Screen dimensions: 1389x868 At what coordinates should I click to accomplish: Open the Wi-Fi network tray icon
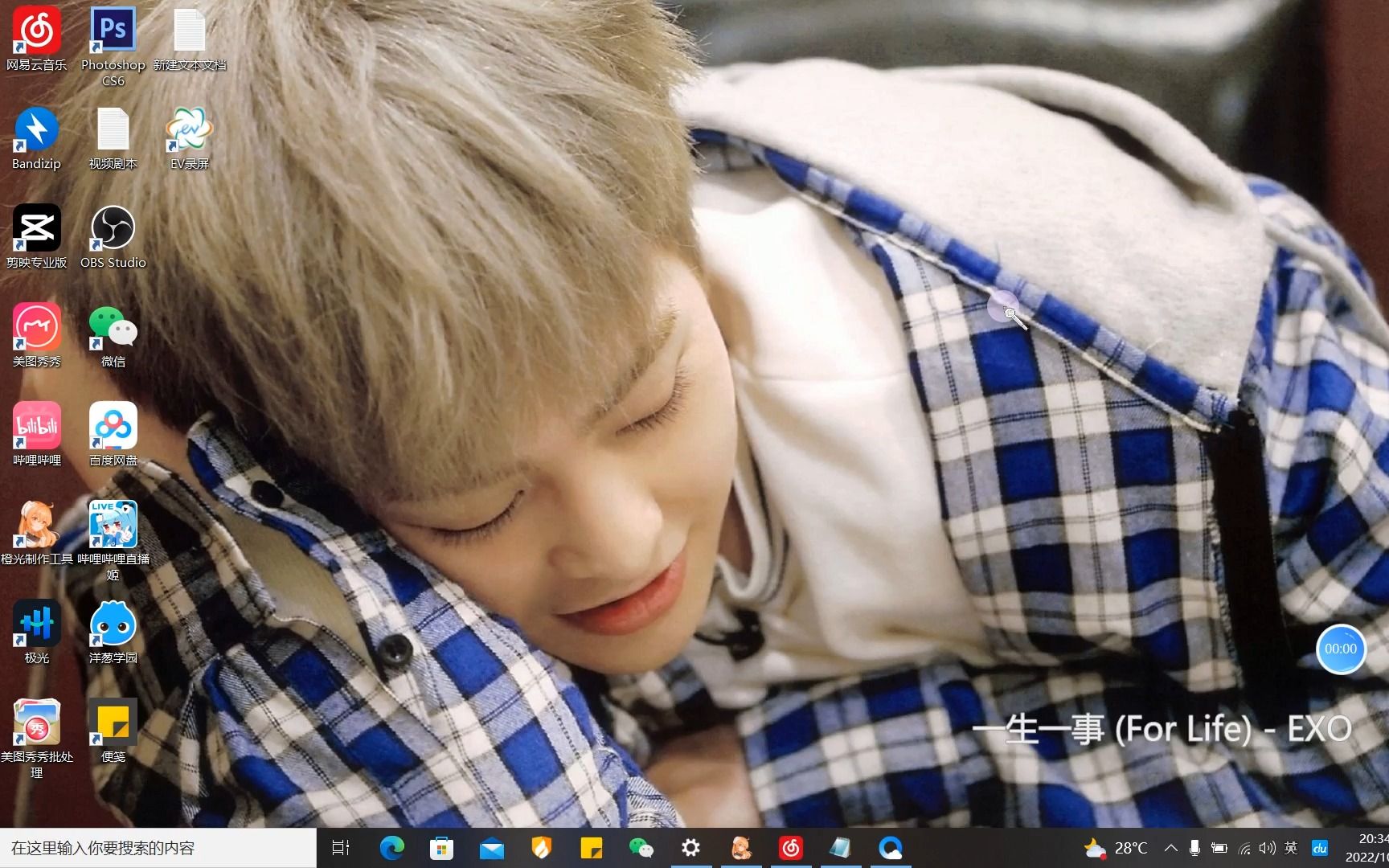1244,848
